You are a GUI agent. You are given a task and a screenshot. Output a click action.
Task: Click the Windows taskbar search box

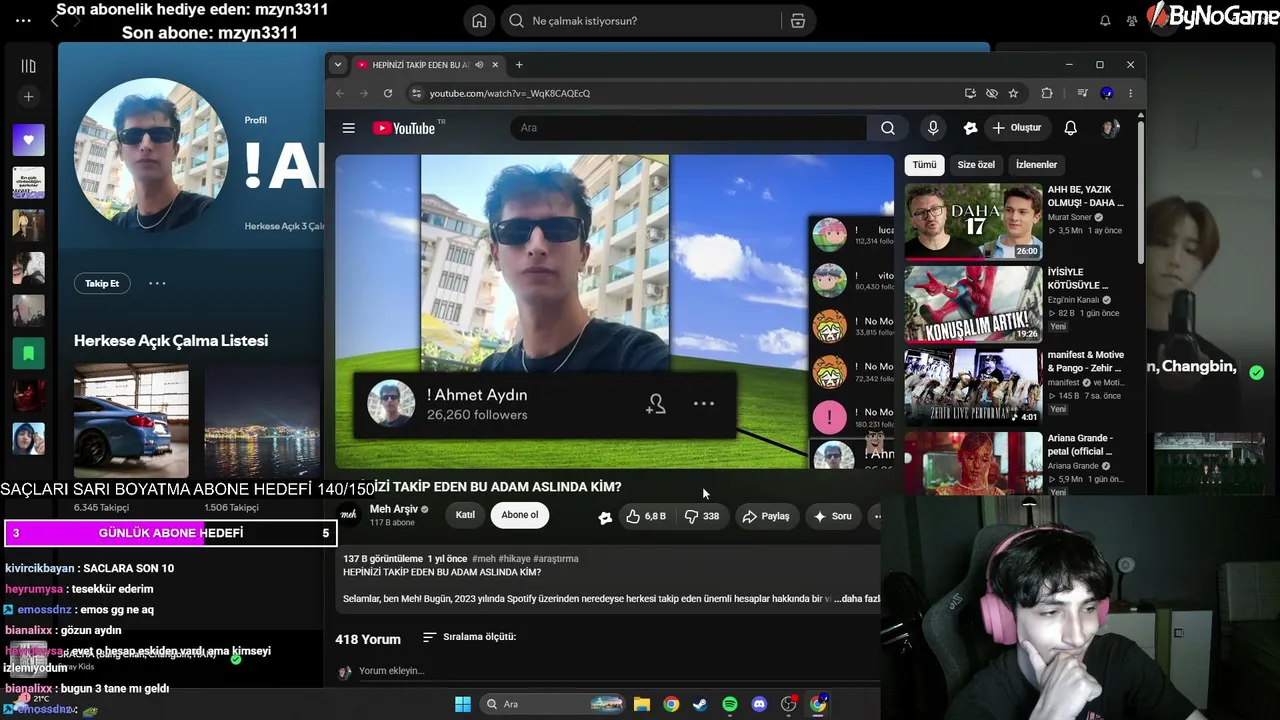coord(553,704)
